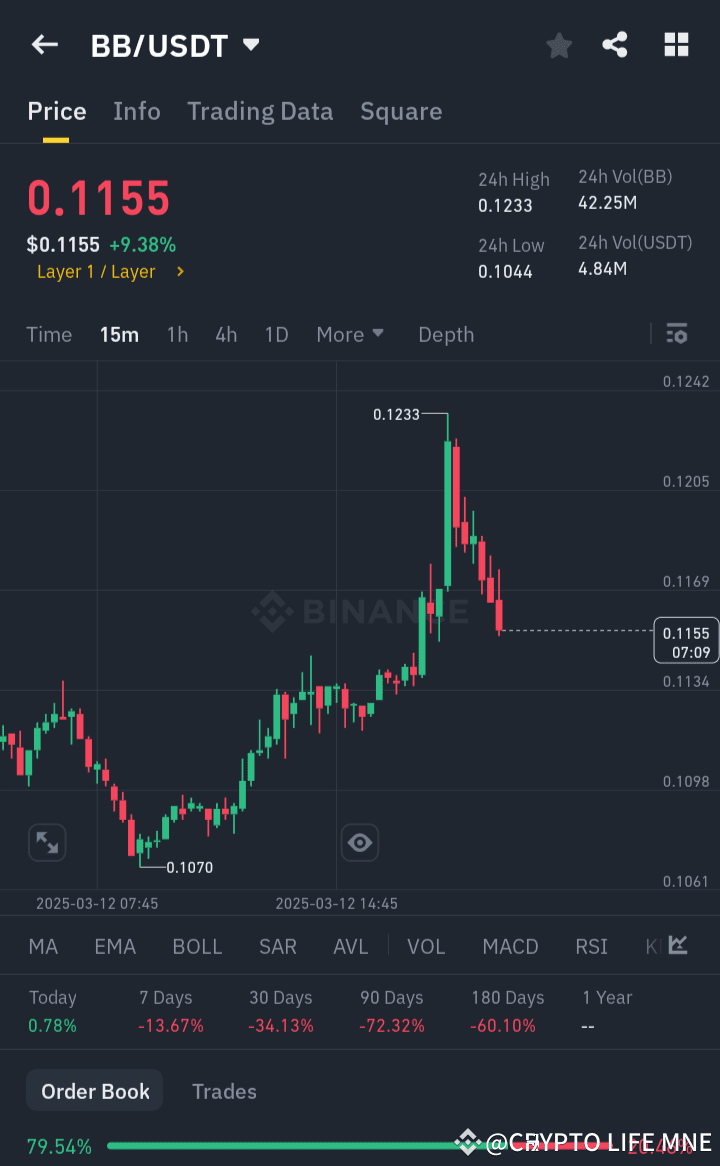Open the Trades tab
Screen dimensions: 720x1166
tap(224, 1091)
